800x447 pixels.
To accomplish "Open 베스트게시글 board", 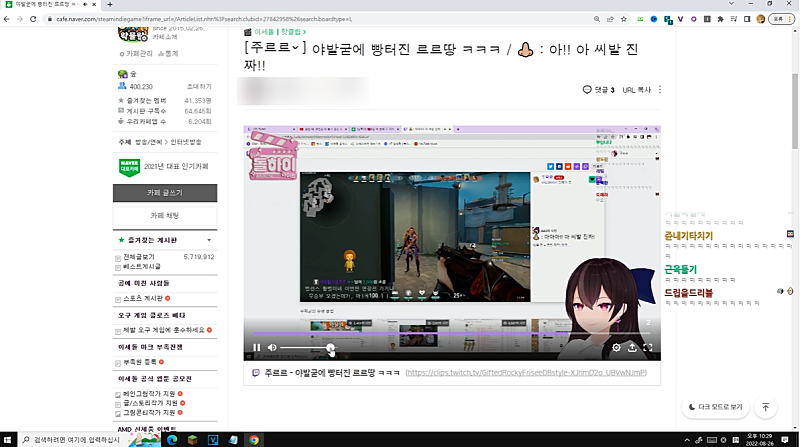I will (x=142, y=266).
